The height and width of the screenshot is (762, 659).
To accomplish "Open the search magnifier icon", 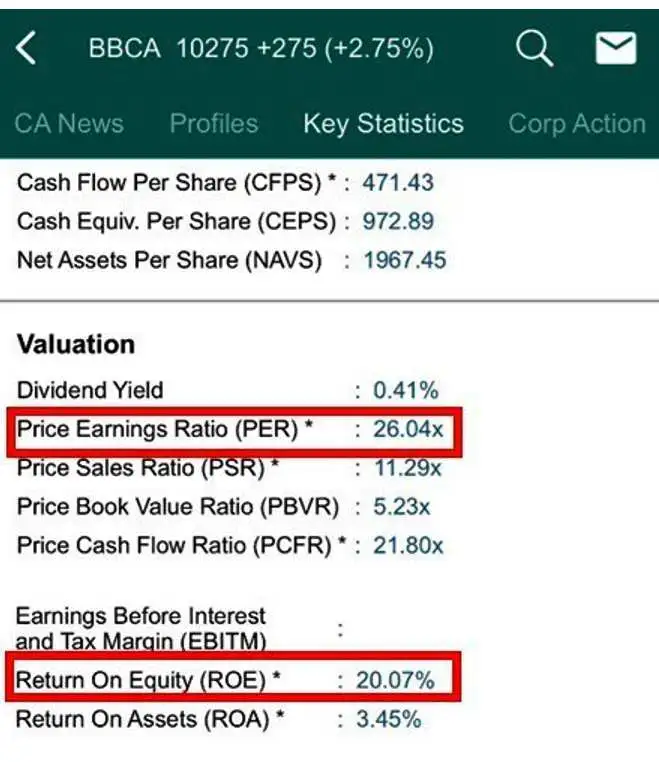I will (534, 47).
